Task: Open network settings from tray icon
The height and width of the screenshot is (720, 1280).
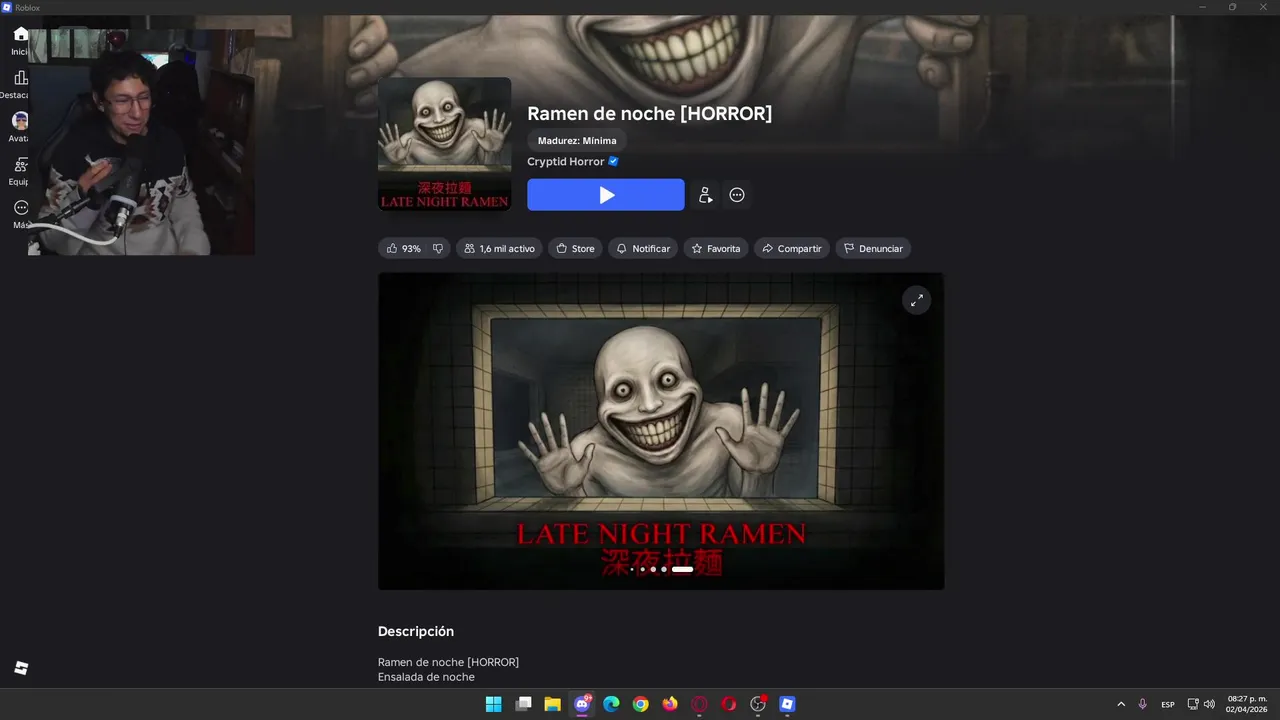Action: (1193, 704)
